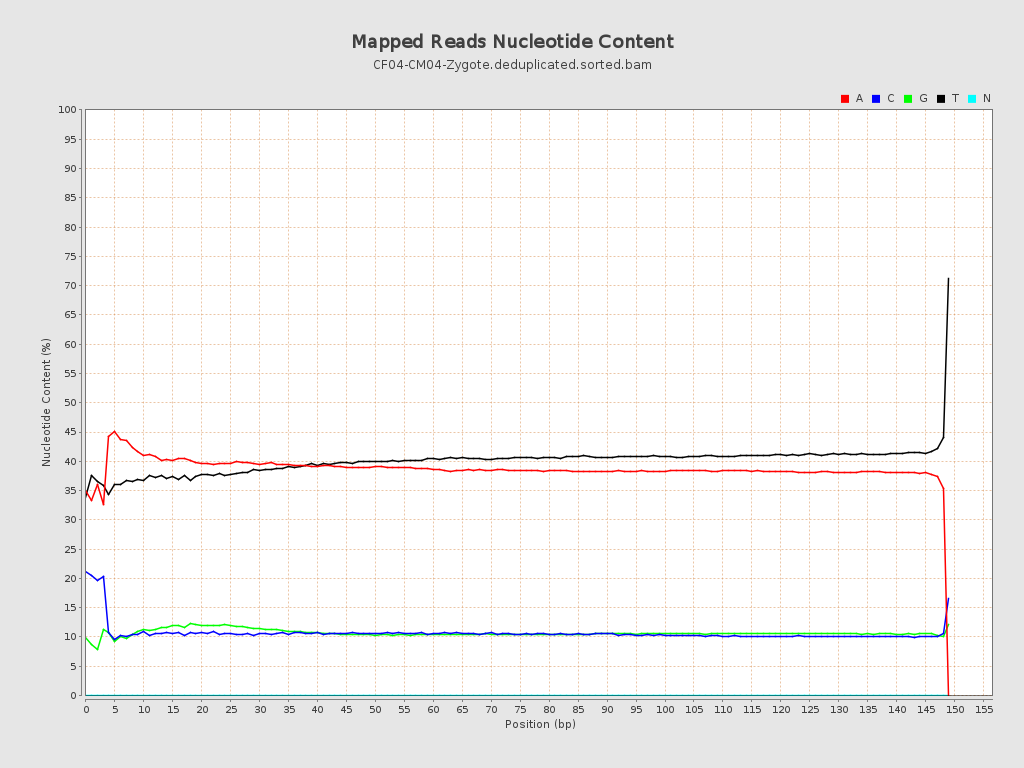Click the y-axis tick label 25
This screenshot has height=768, width=1024.
[71, 549]
